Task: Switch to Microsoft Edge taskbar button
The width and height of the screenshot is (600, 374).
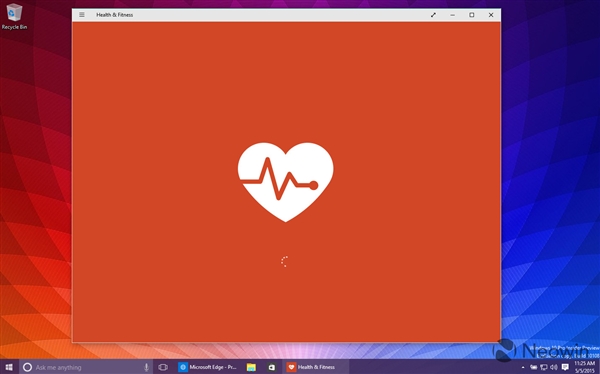Action: tap(208, 367)
